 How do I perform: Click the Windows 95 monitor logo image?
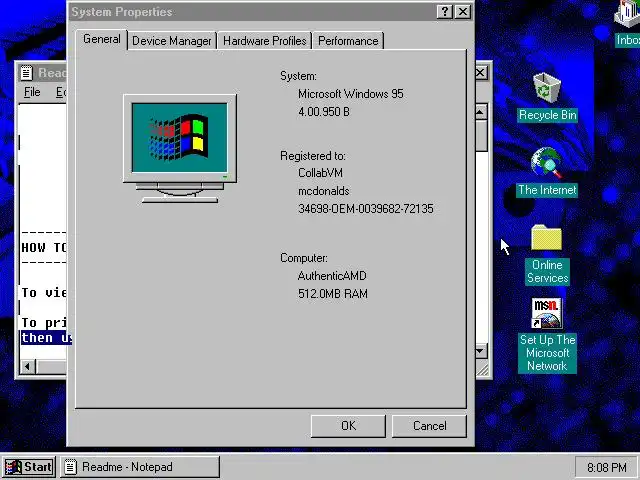[x=180, y=149]
